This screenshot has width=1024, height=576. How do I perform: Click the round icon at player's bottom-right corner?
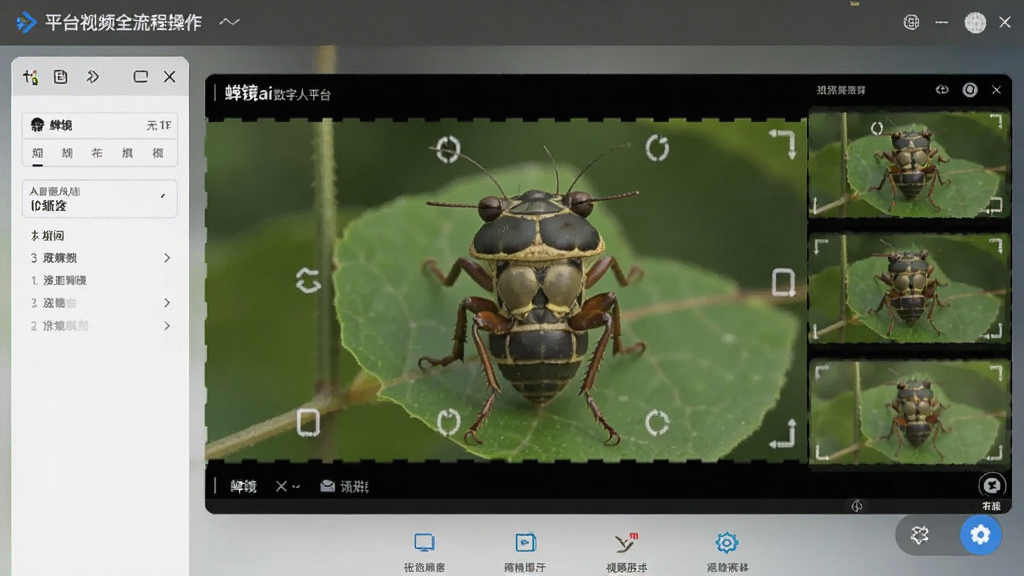point(991,485)
